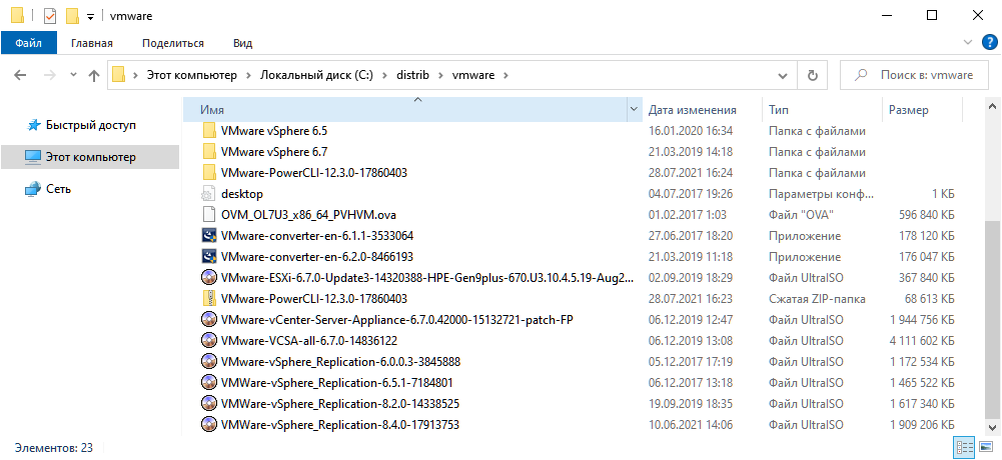This screenshot has height=460, width=1002.
Task: Open the Главная ribbon tab
Action: click(x=92, y=43)
